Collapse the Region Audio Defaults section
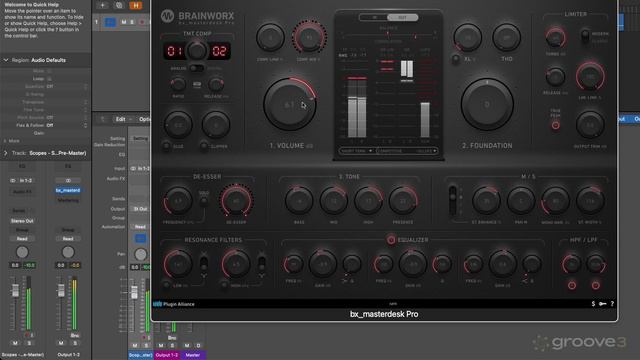The image size is (640, 360). click(x=6, y=60)
